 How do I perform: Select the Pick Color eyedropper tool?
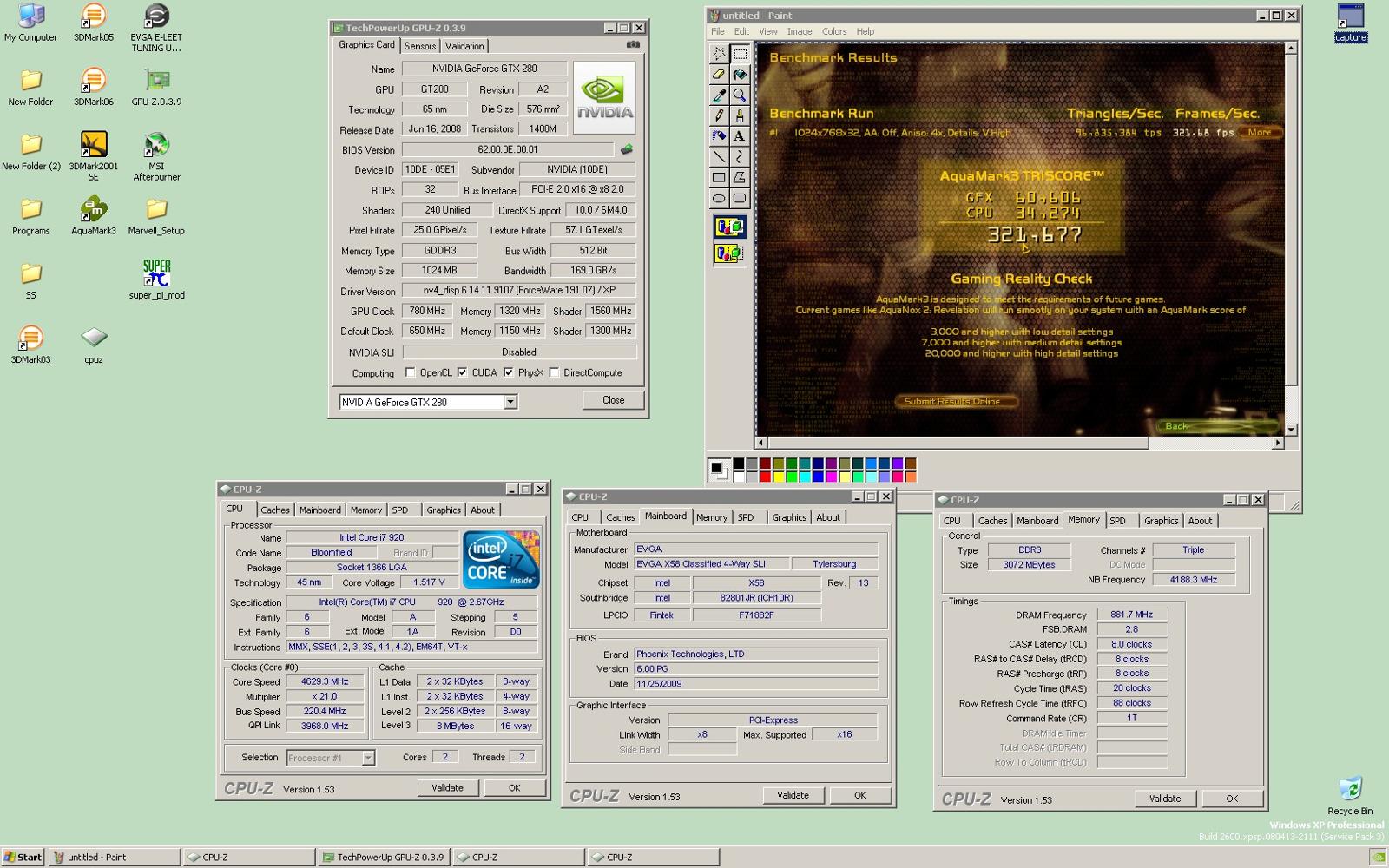719,95
